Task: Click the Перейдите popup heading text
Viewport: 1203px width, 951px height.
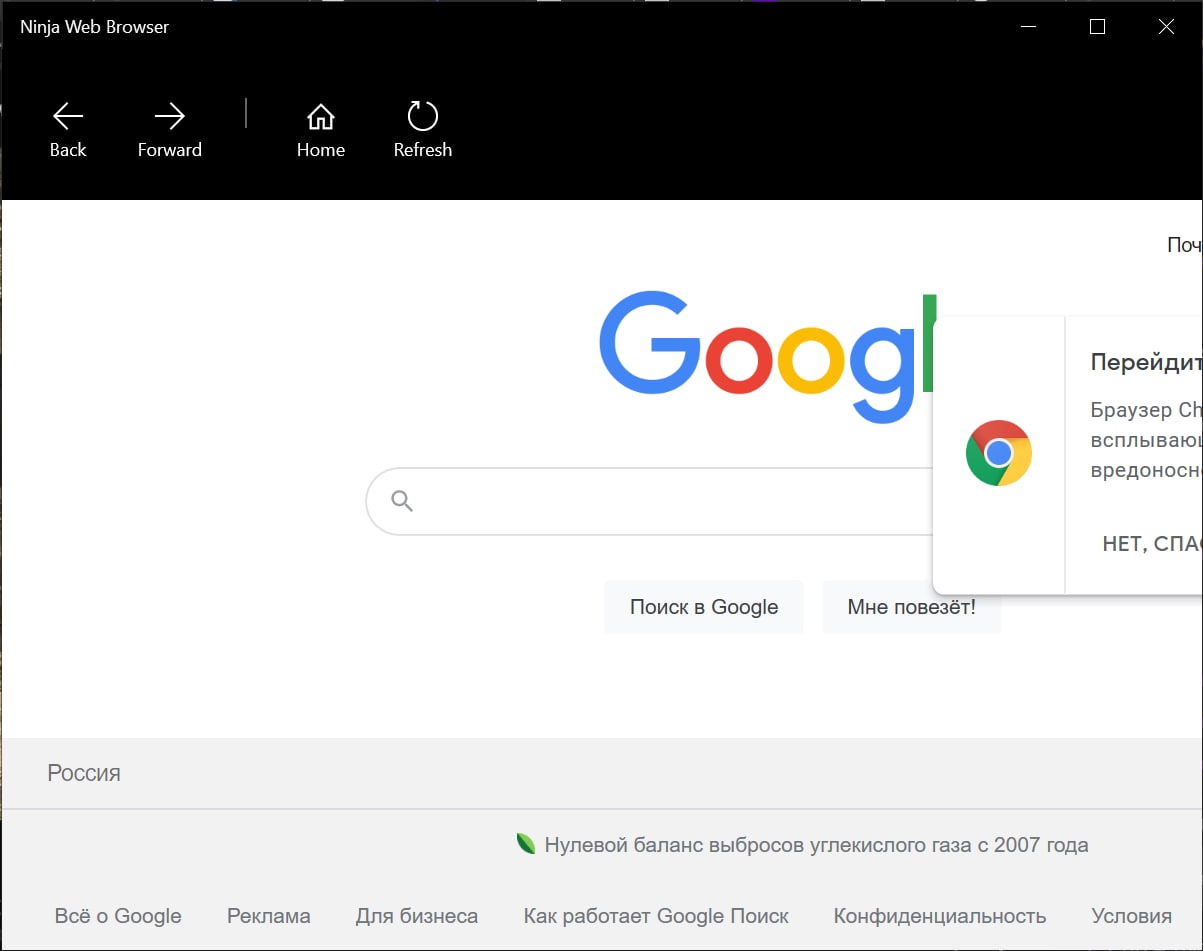Action: [x=1146, y=362]
